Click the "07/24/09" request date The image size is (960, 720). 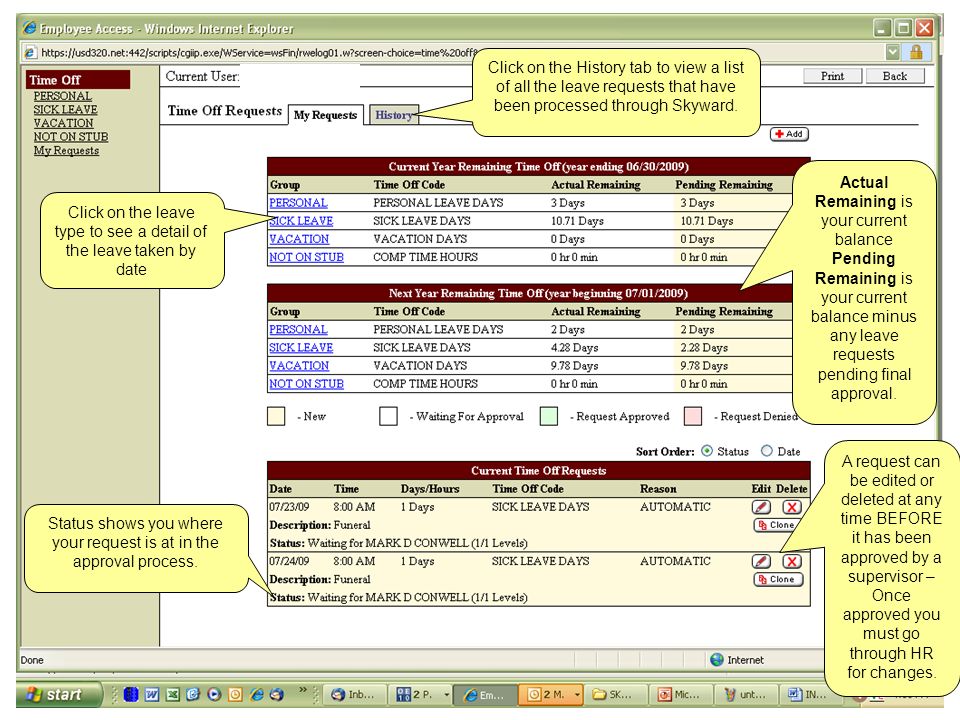[x=289, y=561]
